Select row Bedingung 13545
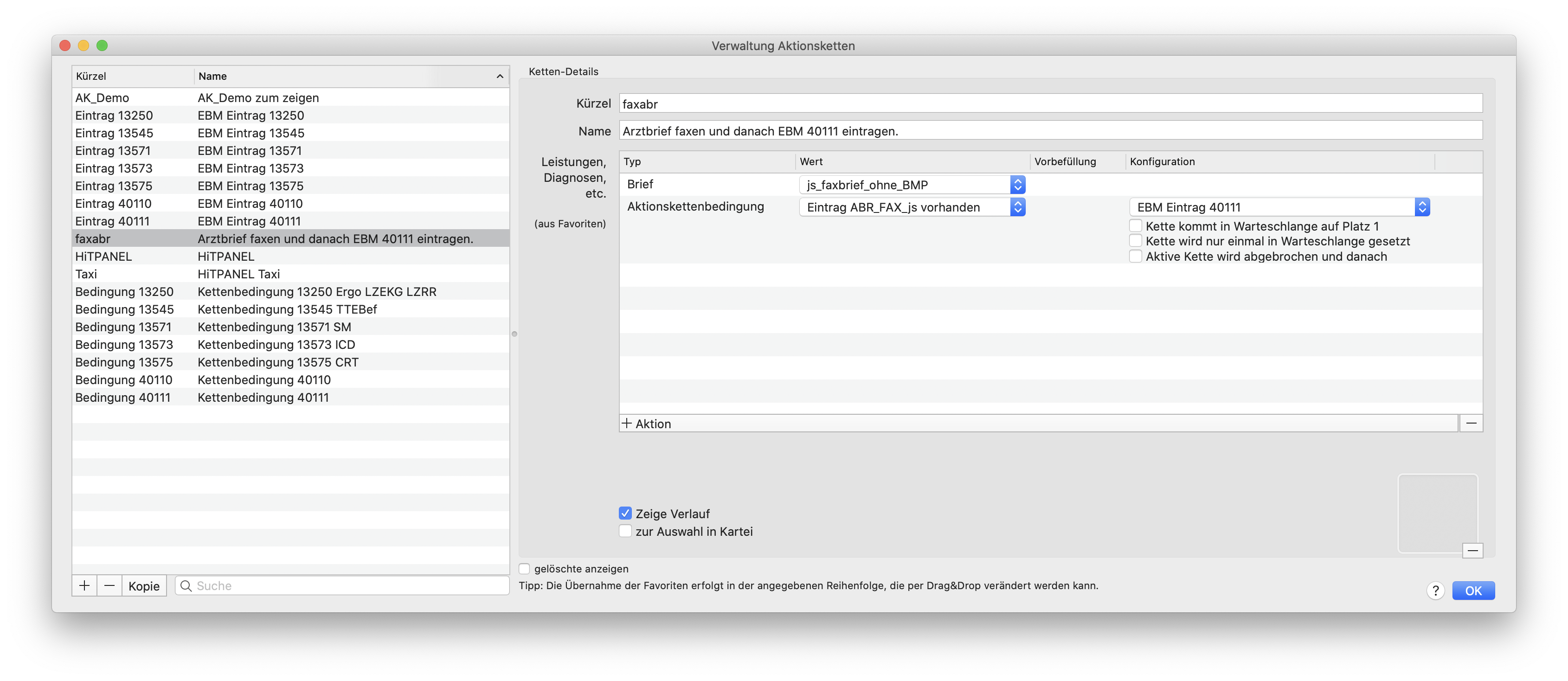1568x681 pixels. pos(291,309)
